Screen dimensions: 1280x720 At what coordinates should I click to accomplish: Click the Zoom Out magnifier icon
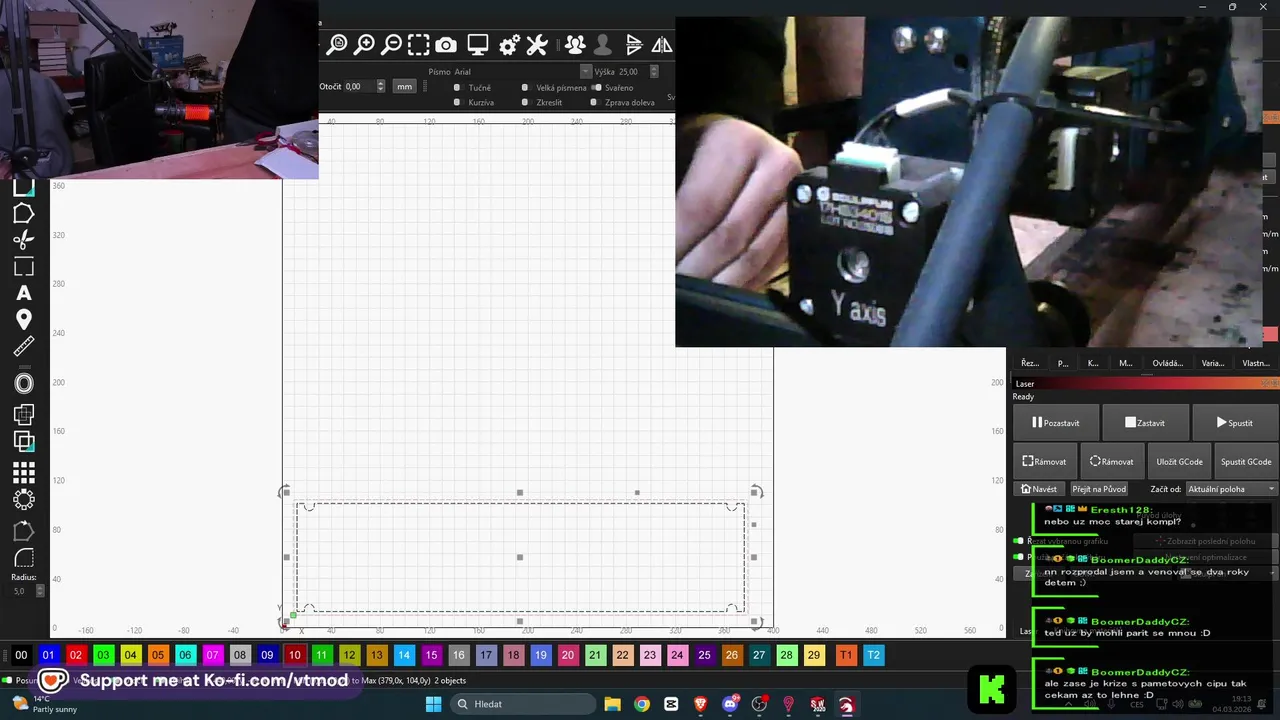click(392, 44)
